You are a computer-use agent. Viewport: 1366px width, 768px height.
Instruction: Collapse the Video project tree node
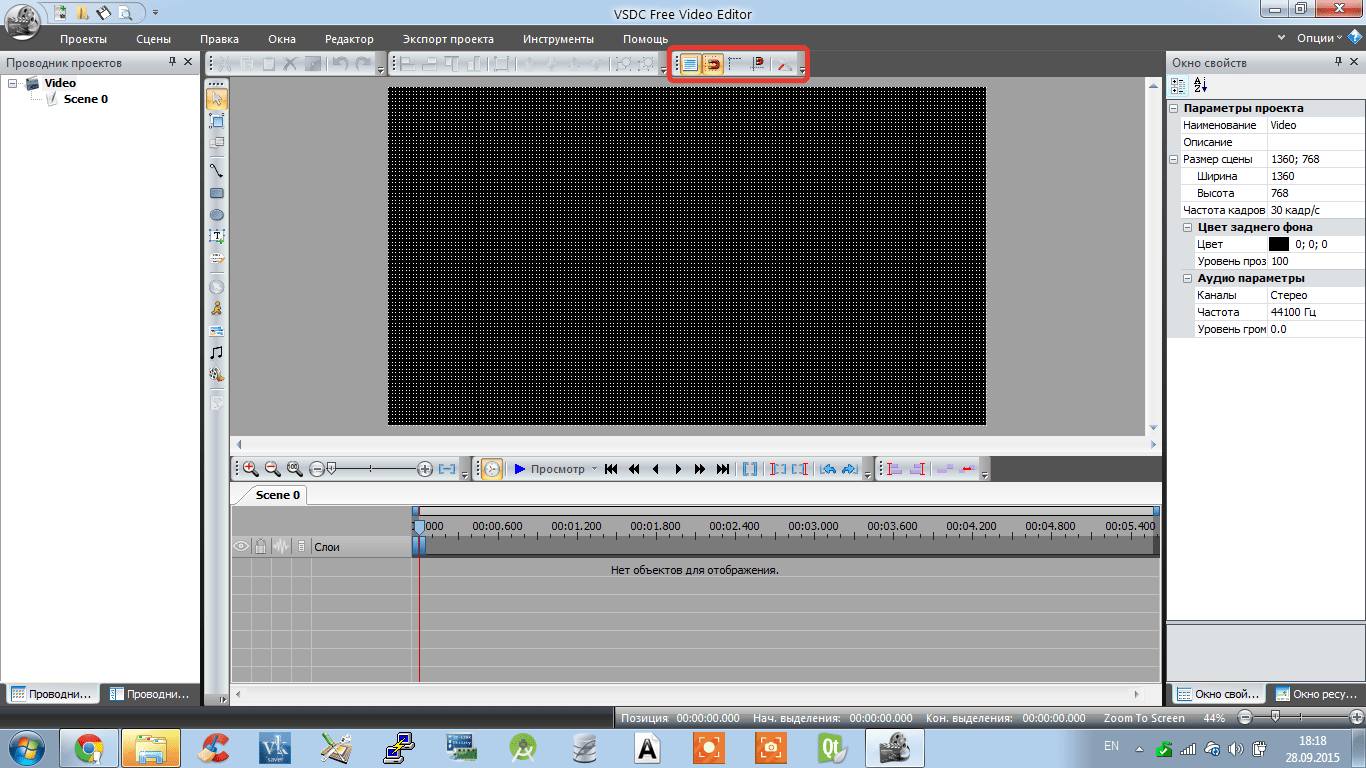tap(13, 84)
